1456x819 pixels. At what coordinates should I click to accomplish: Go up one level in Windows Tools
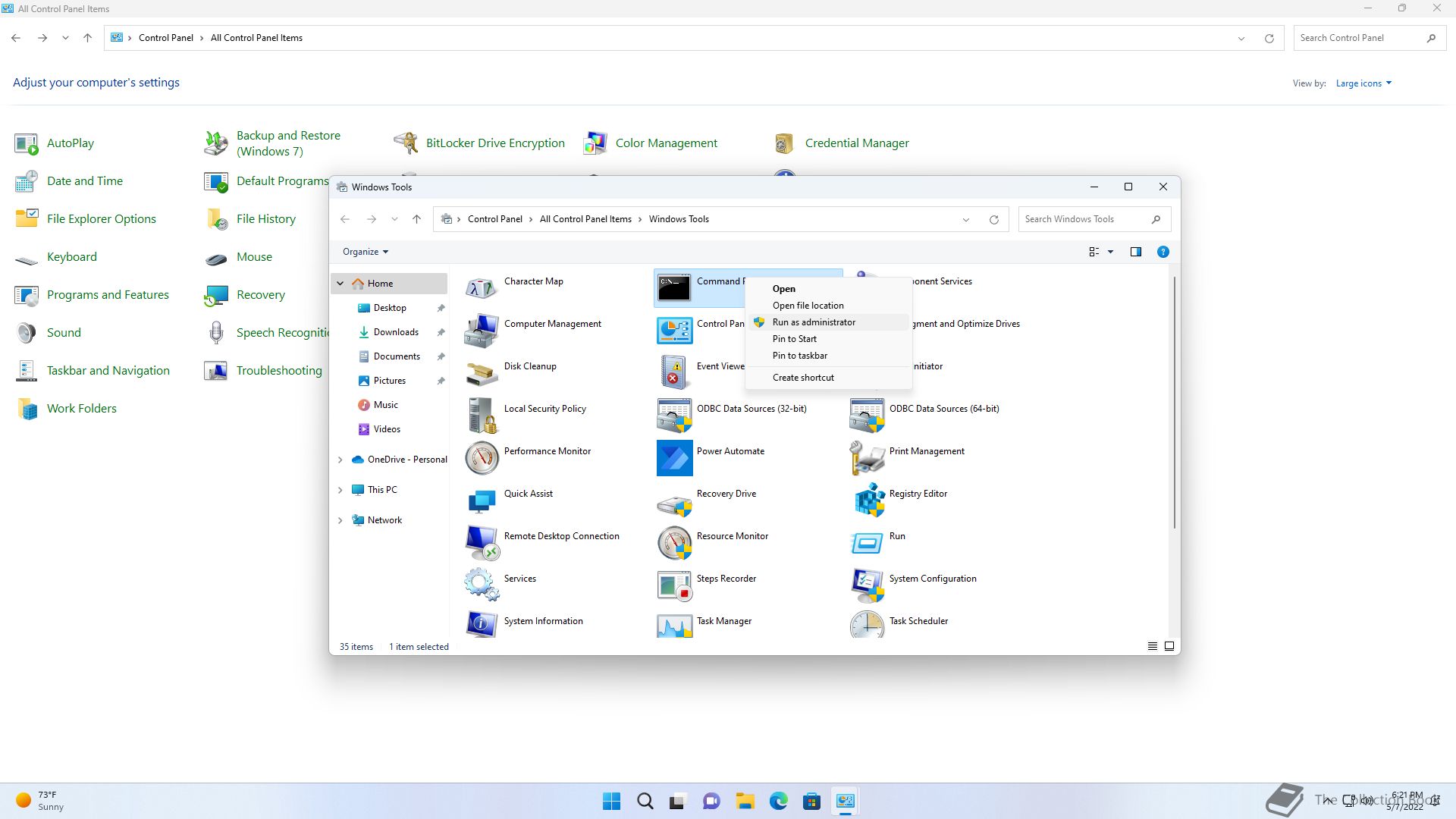pos(416,219)
